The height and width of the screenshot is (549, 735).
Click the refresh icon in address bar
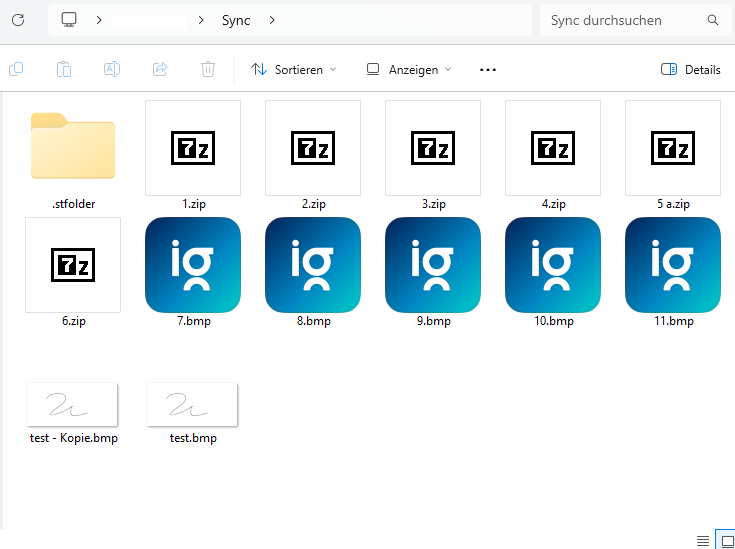tap(18, 20)
